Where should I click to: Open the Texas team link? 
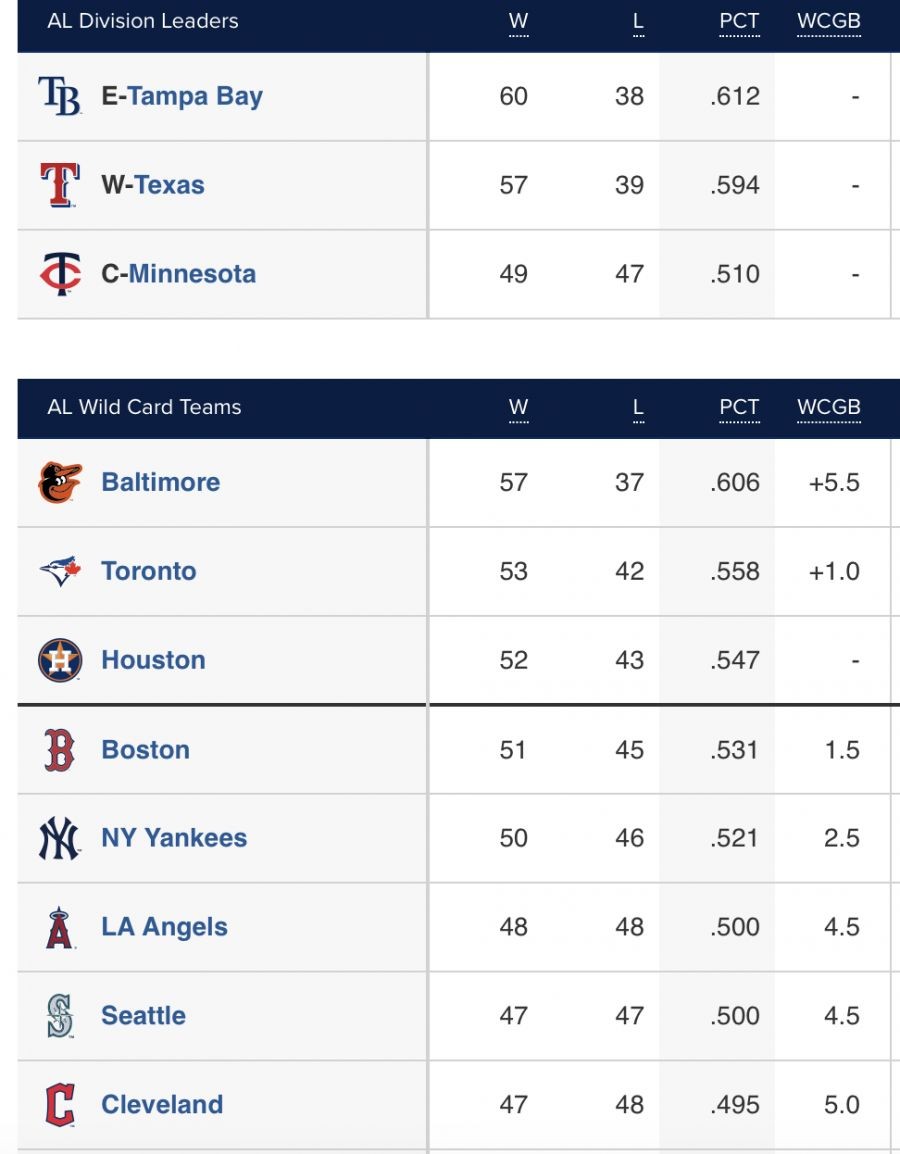point(169,185)
